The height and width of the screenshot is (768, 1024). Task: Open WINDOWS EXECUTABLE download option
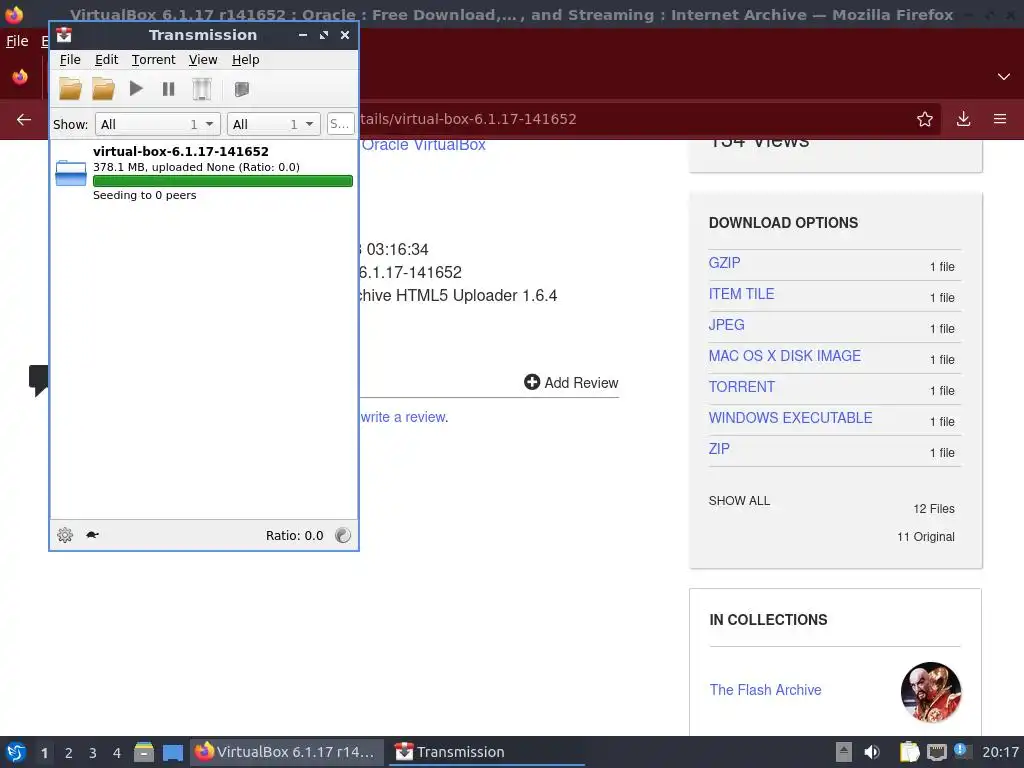point(790,418)
